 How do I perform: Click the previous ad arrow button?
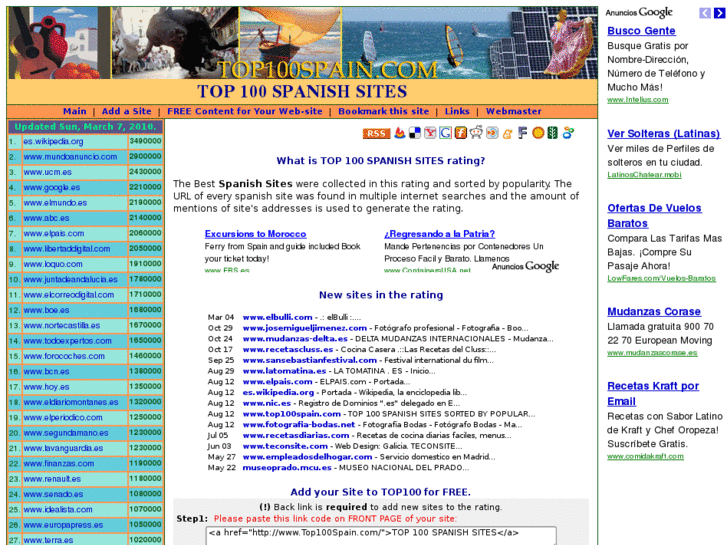(705, 13)
